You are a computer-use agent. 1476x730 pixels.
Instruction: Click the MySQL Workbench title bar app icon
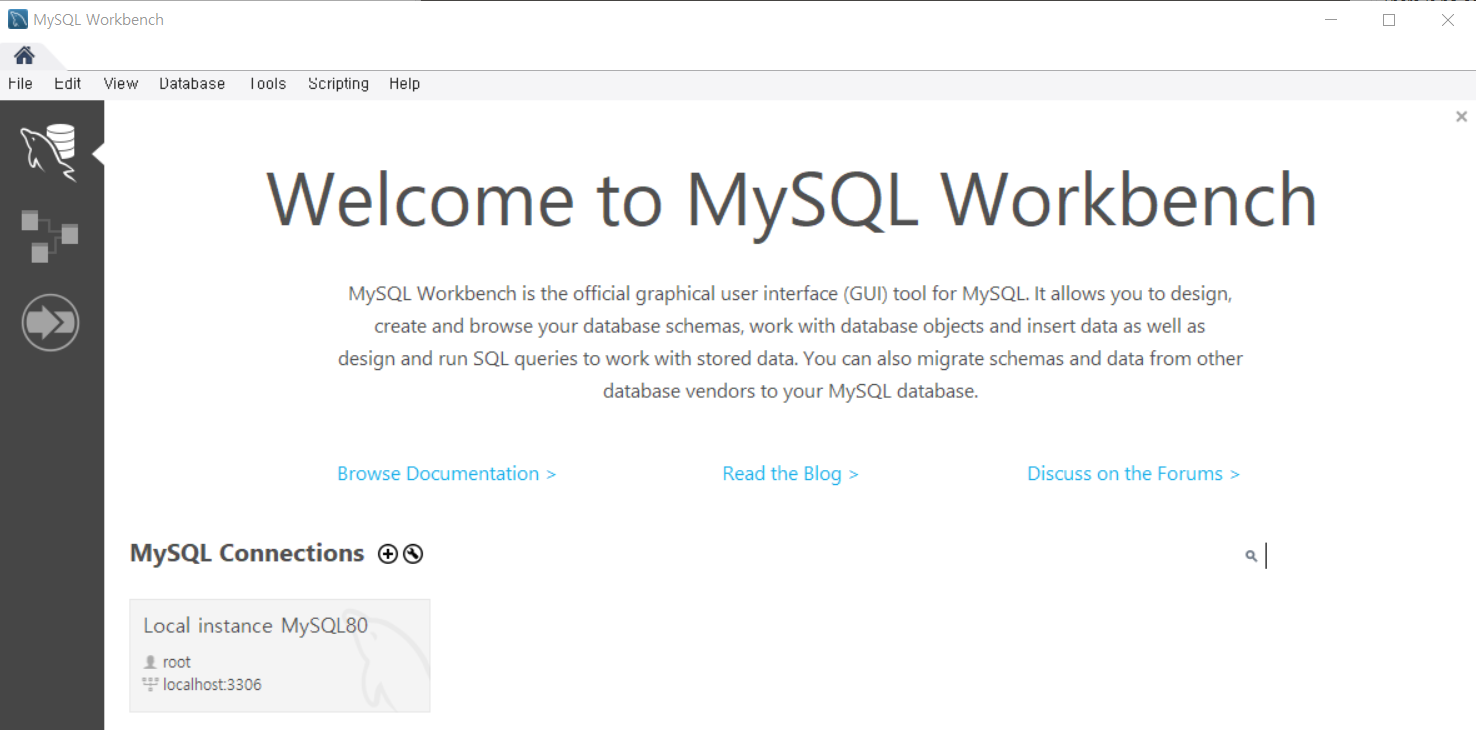pyautogui.click(x=18, y=19)
